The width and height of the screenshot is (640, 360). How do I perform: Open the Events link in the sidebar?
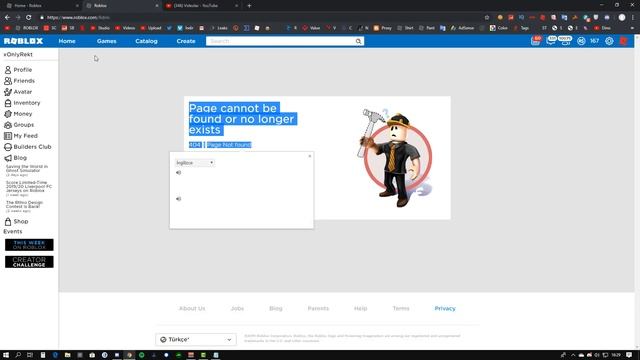13,231
